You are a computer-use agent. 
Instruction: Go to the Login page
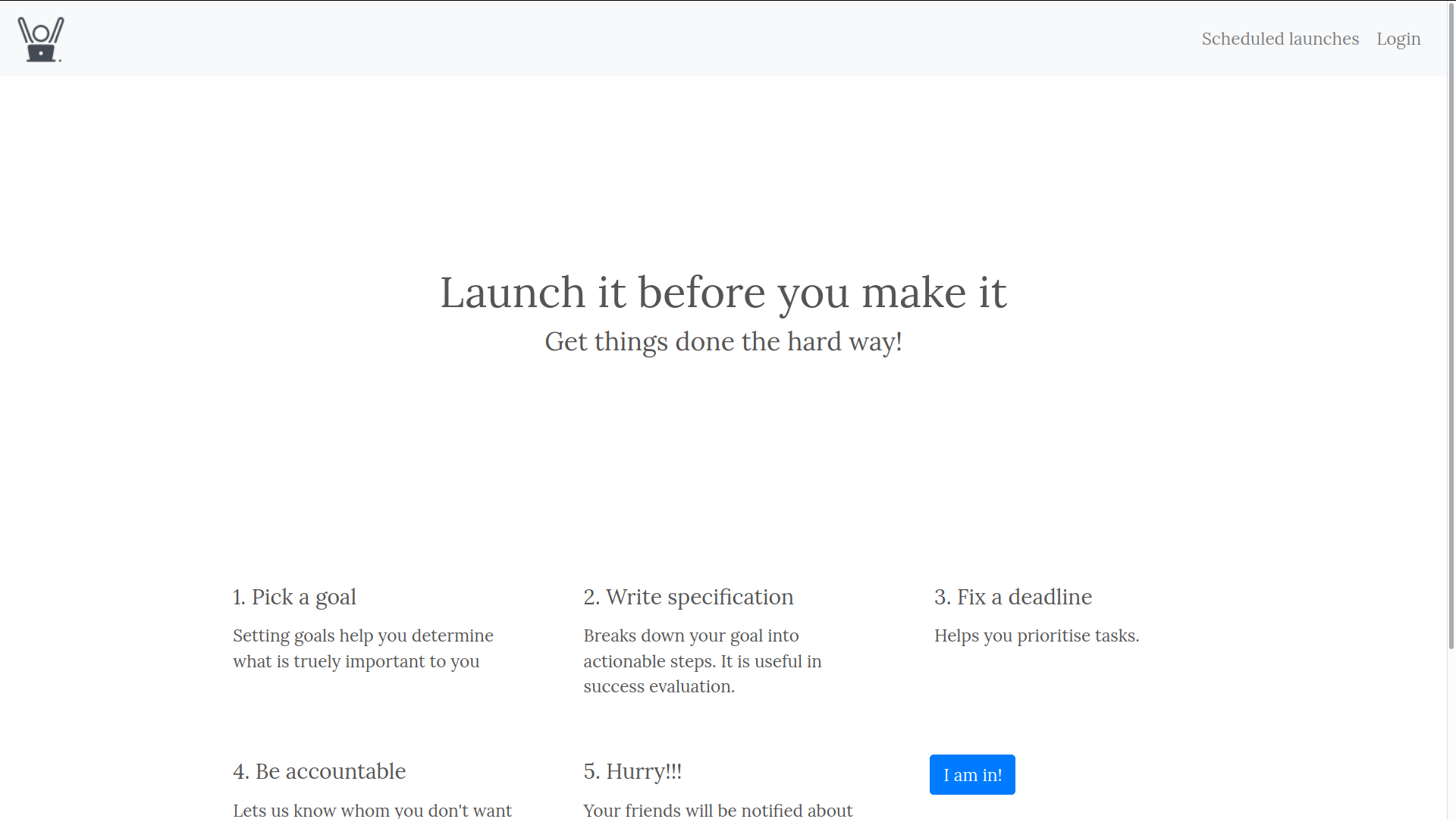coord(1398,39)
